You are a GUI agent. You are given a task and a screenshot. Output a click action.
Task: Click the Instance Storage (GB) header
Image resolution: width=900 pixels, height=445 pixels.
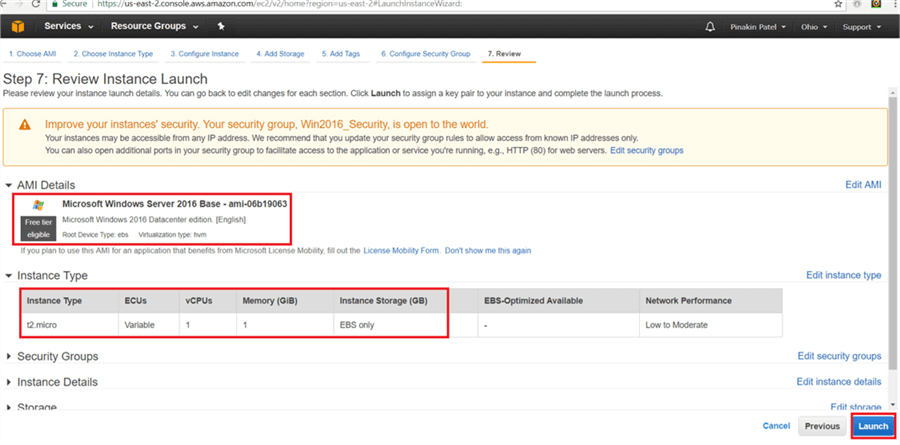(390, 301)
